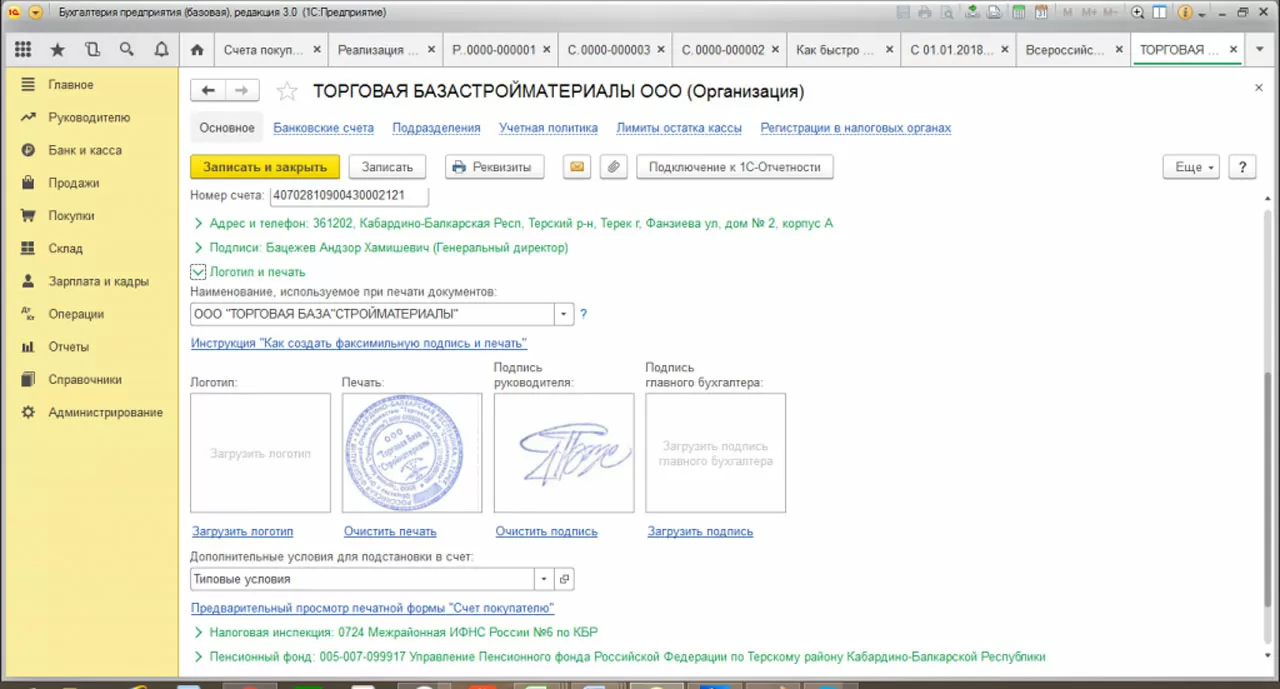Image resolution: width=1280 pixels, height=689 pixels.
Task: Open the info help icon
Action: tap(1185, 12)
